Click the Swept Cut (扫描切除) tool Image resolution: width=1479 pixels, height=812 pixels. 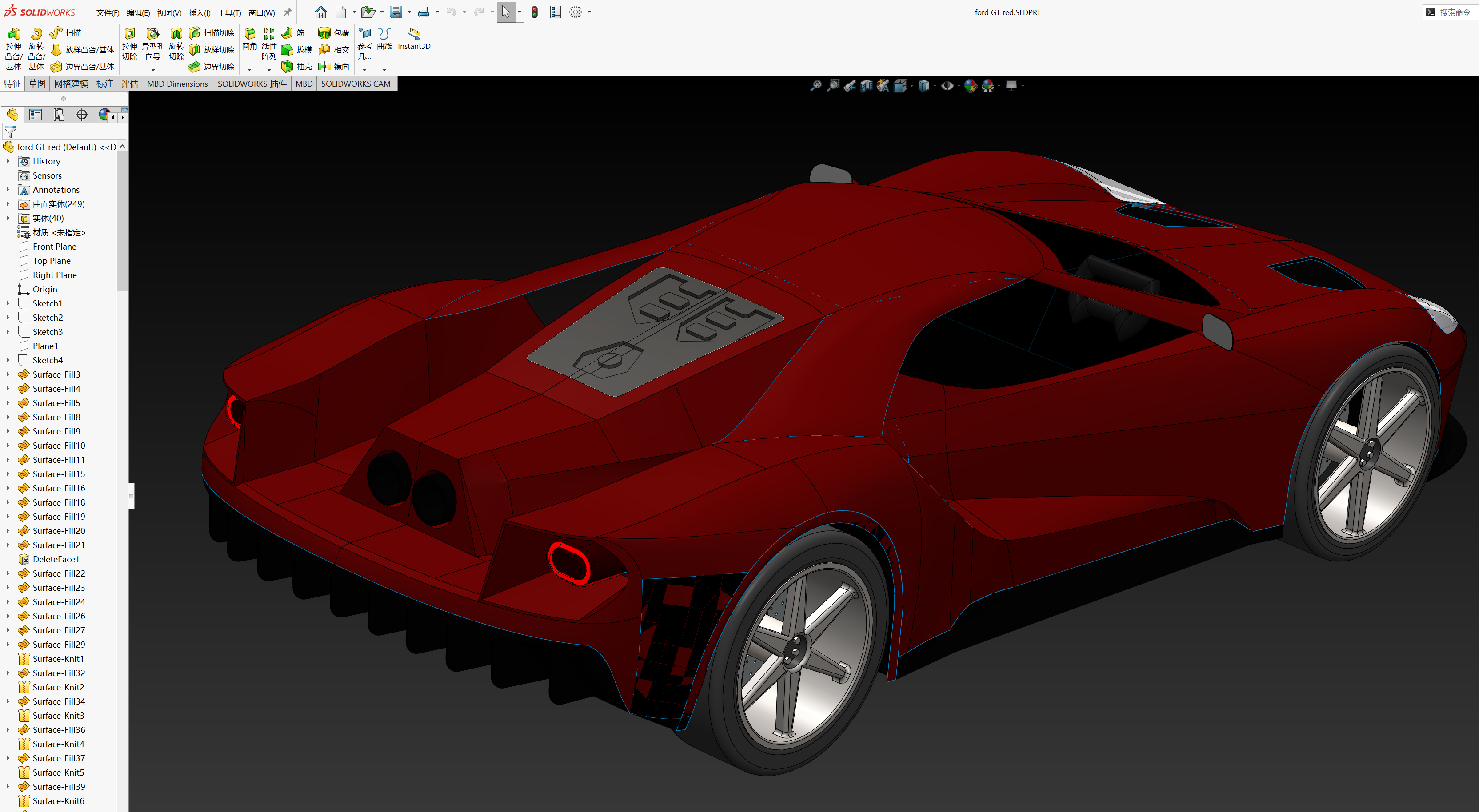[211, 33]
